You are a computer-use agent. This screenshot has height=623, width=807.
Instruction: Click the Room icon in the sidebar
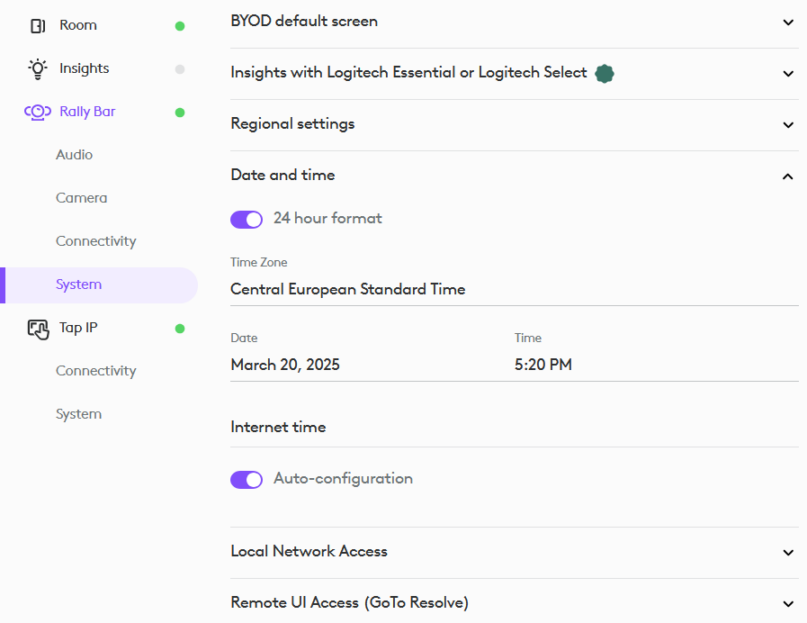click(x=40, y=25)
